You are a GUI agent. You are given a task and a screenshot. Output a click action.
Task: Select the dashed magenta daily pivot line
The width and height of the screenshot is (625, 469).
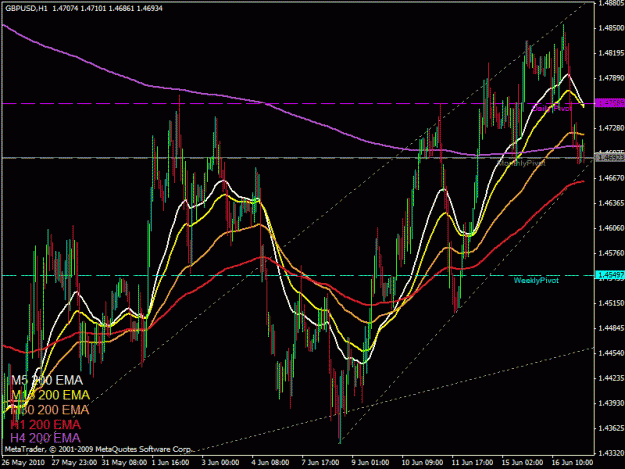pos(298,103)
